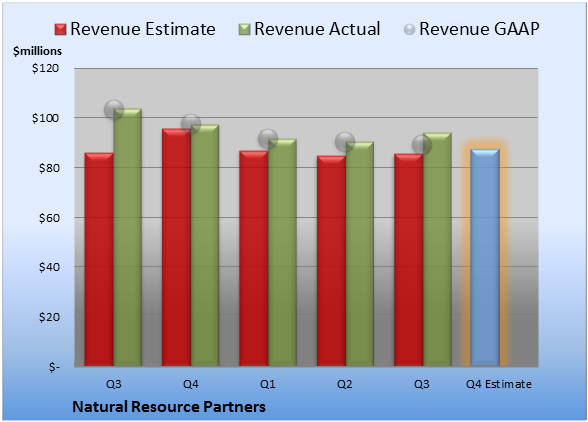Select the red Revenue Estimate bar for Q1

click(x=254, y=258)
